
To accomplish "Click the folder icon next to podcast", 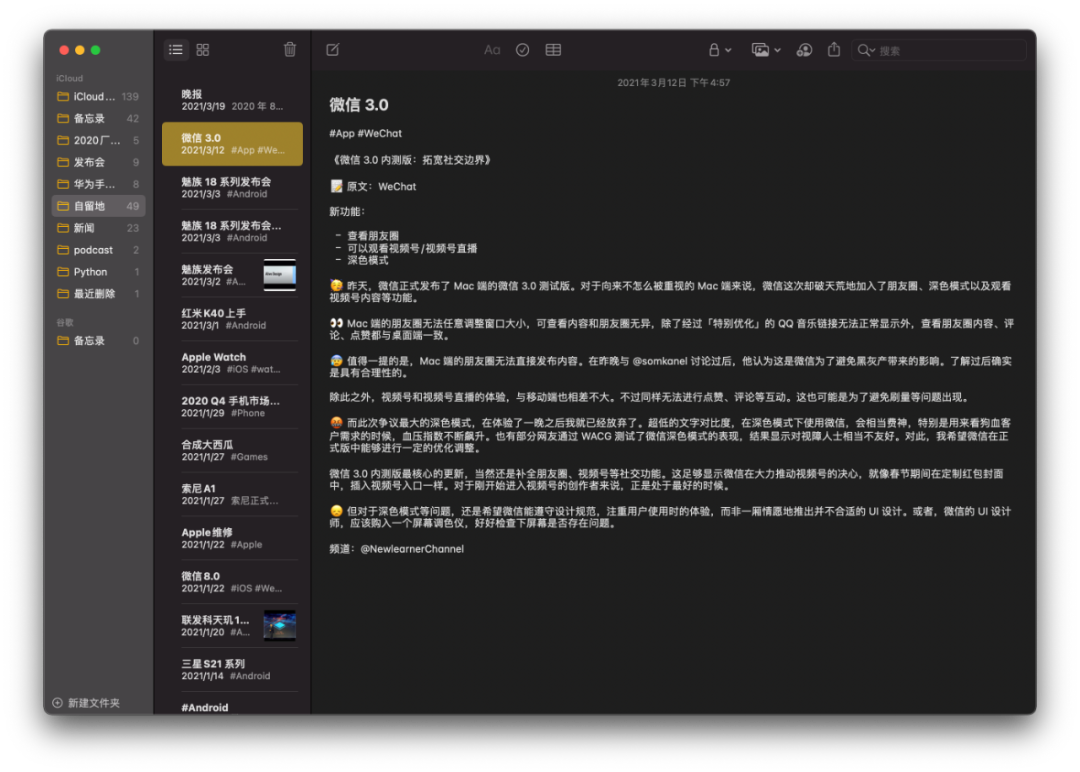I will click(63, 250).
